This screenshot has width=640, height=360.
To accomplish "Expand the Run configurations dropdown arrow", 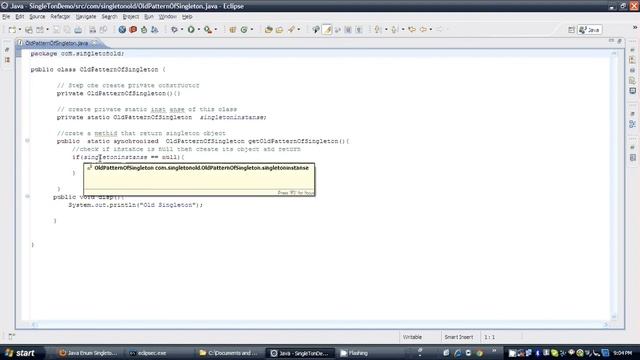I will pyautogui.click(x=199, y=30).
